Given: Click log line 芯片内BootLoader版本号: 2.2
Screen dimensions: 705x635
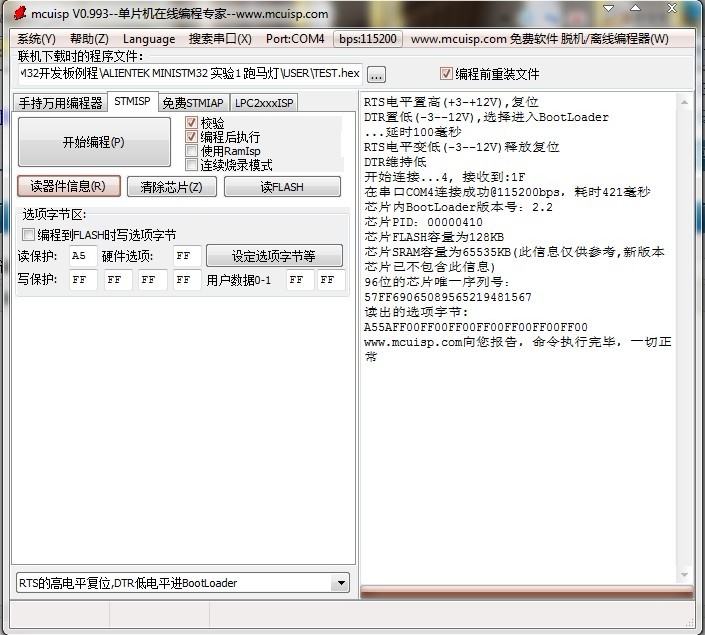Looking at the screenshot, I should (458, 207).
